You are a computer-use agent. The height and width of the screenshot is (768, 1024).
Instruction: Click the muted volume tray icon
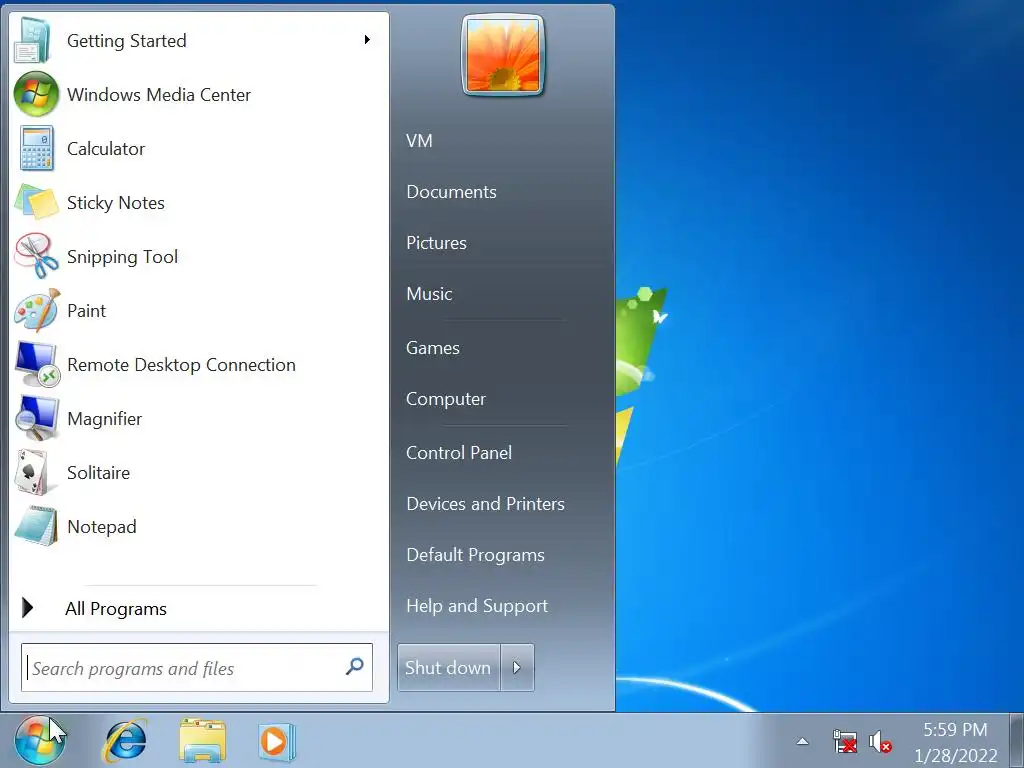(x=880, y=742)
